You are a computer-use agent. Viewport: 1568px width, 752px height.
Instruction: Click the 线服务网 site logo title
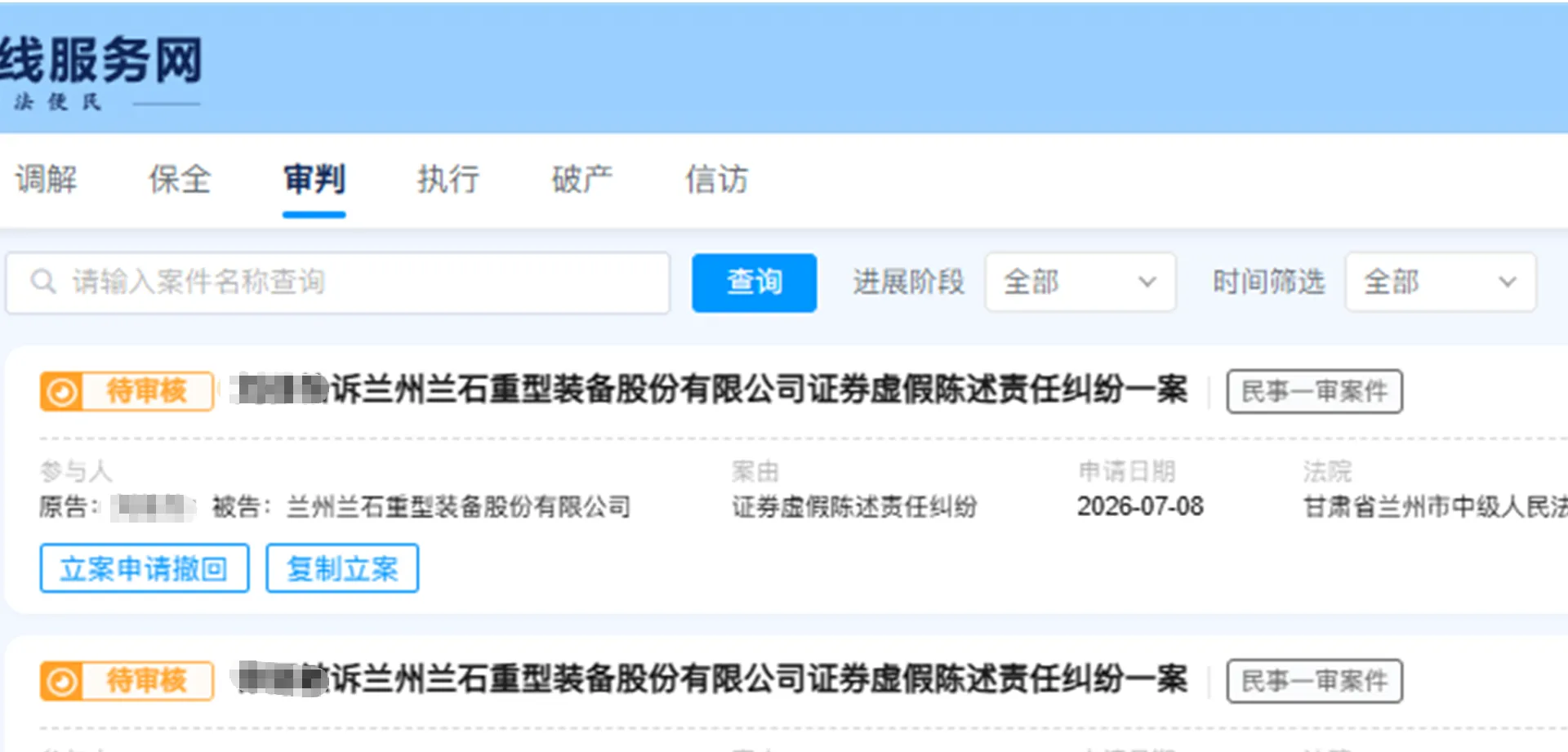[100, 60]
